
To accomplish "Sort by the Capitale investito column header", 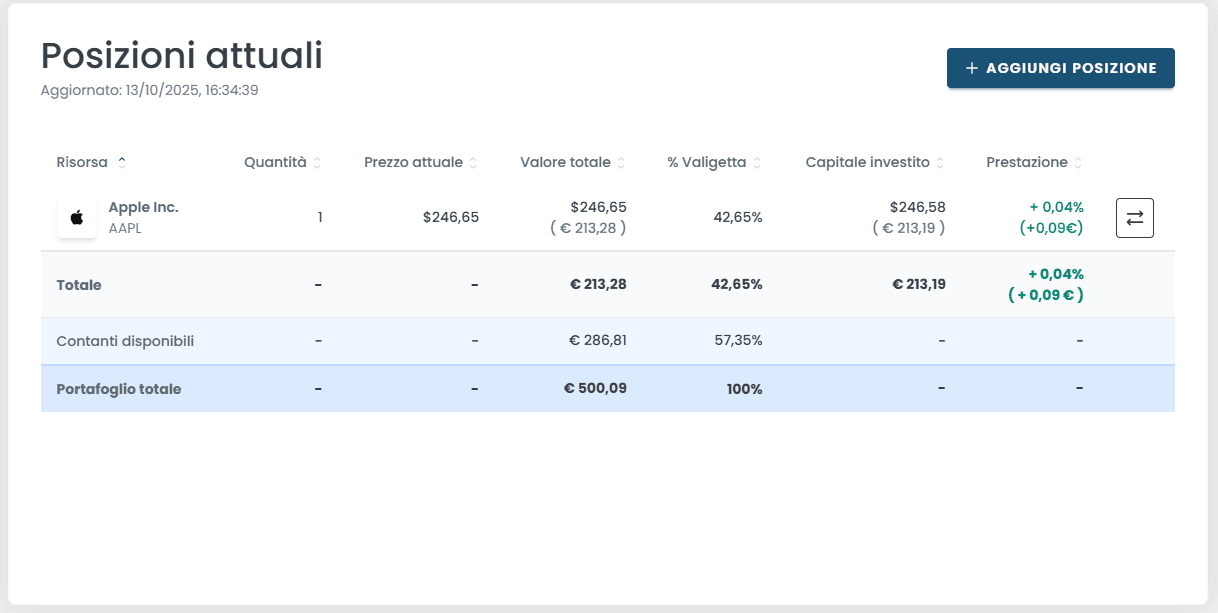I will coord(867,162).
